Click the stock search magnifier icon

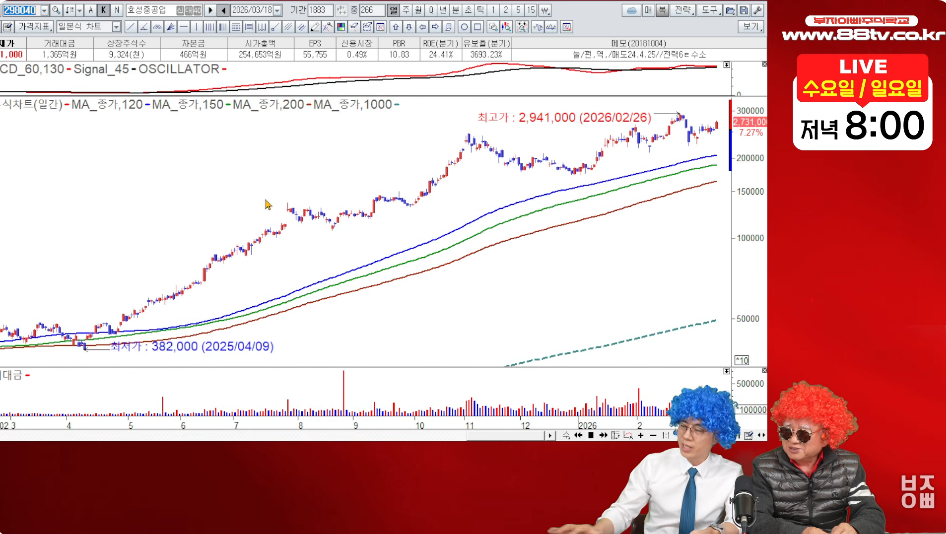click(x=56, y=10)
